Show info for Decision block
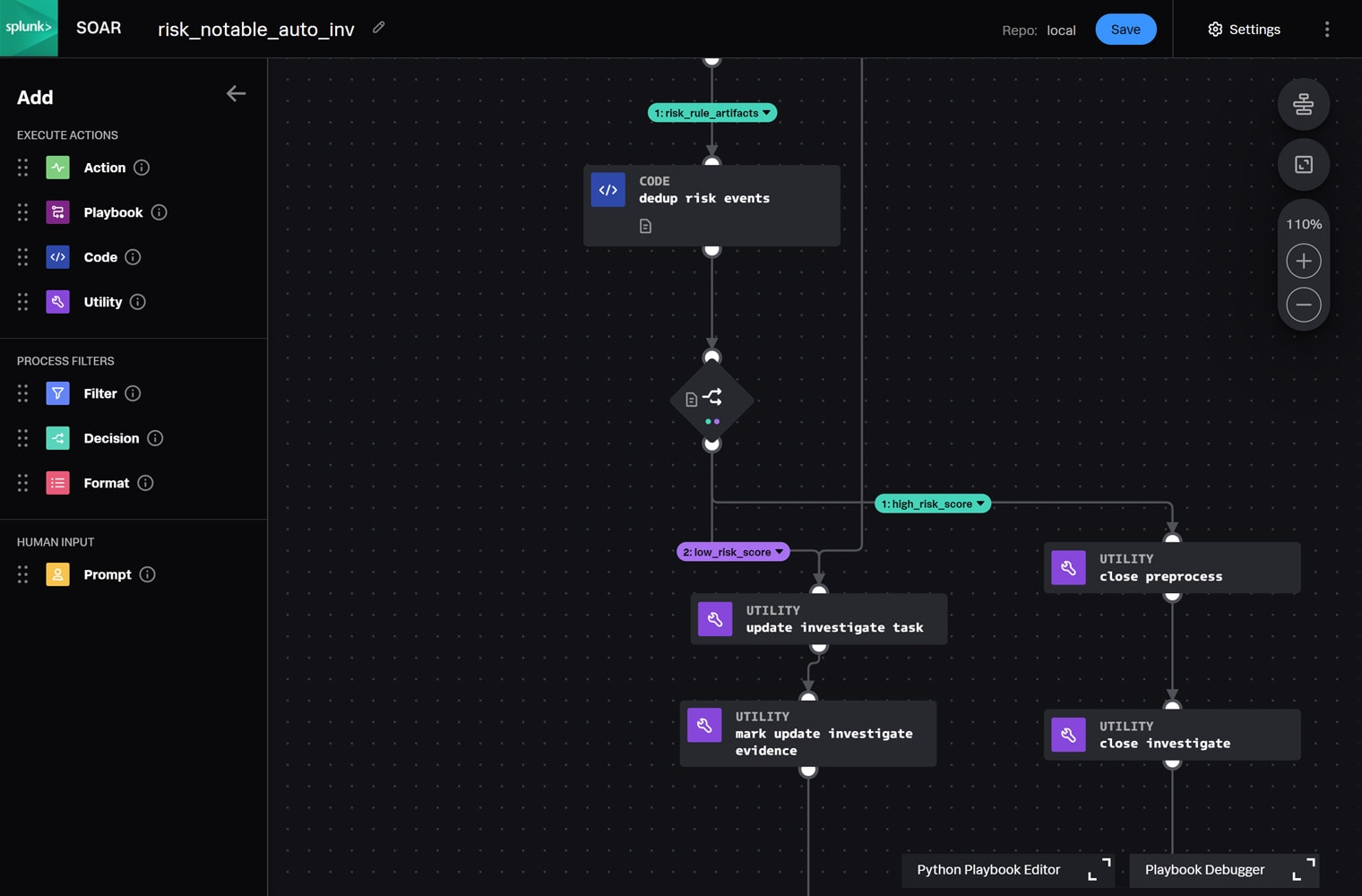Screen dimensions: 1362x896 155,438
